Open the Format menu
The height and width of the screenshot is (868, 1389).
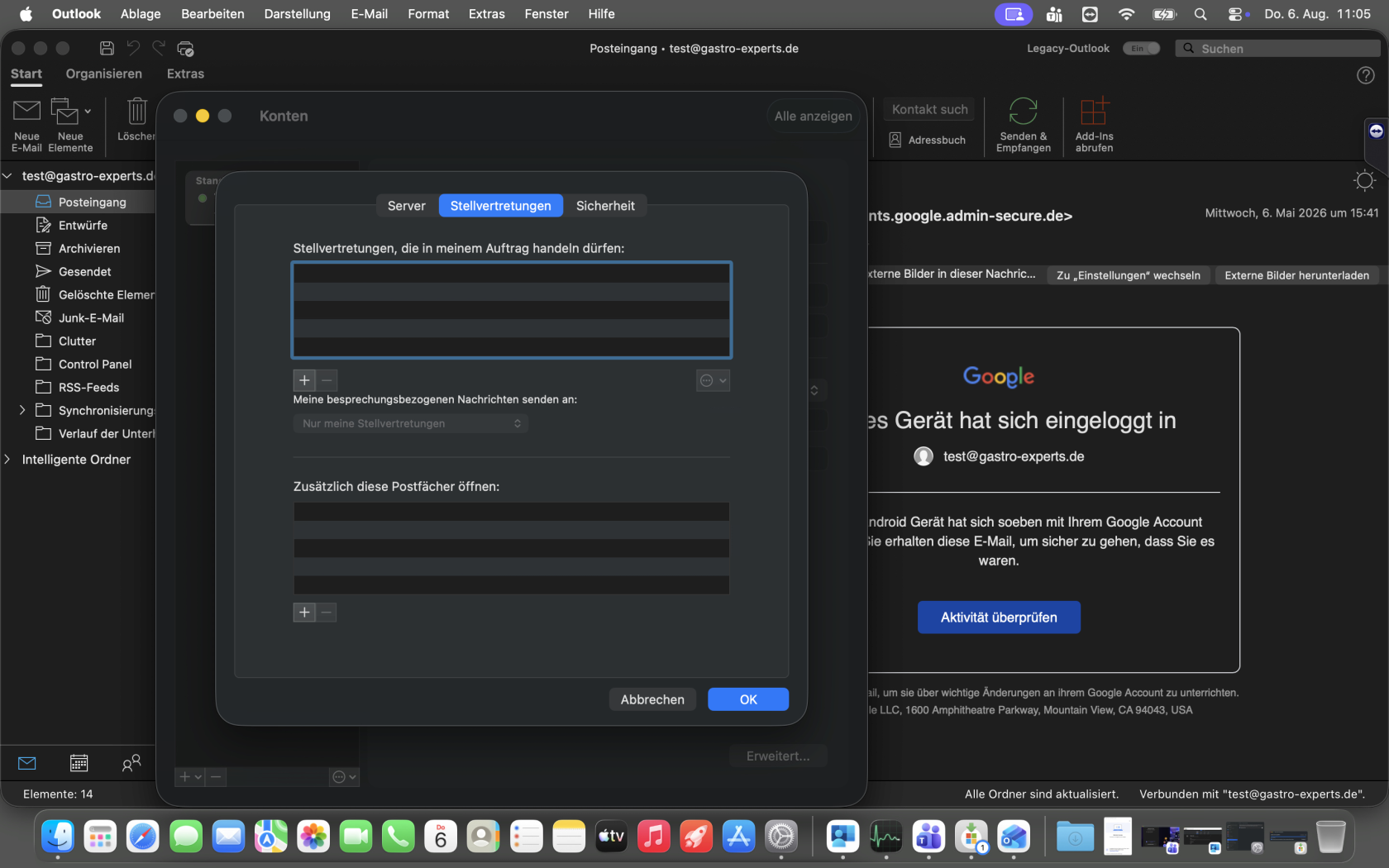coord(428,14)
